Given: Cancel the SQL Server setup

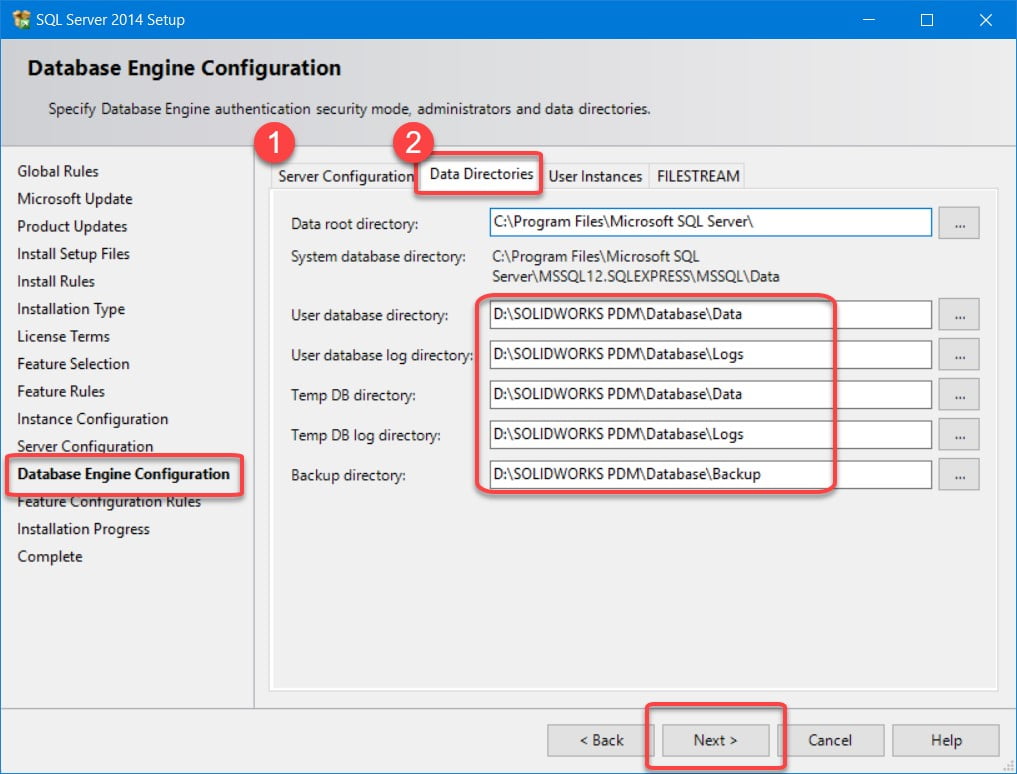Looking at the screenshot, I should (x=830, y=740).
